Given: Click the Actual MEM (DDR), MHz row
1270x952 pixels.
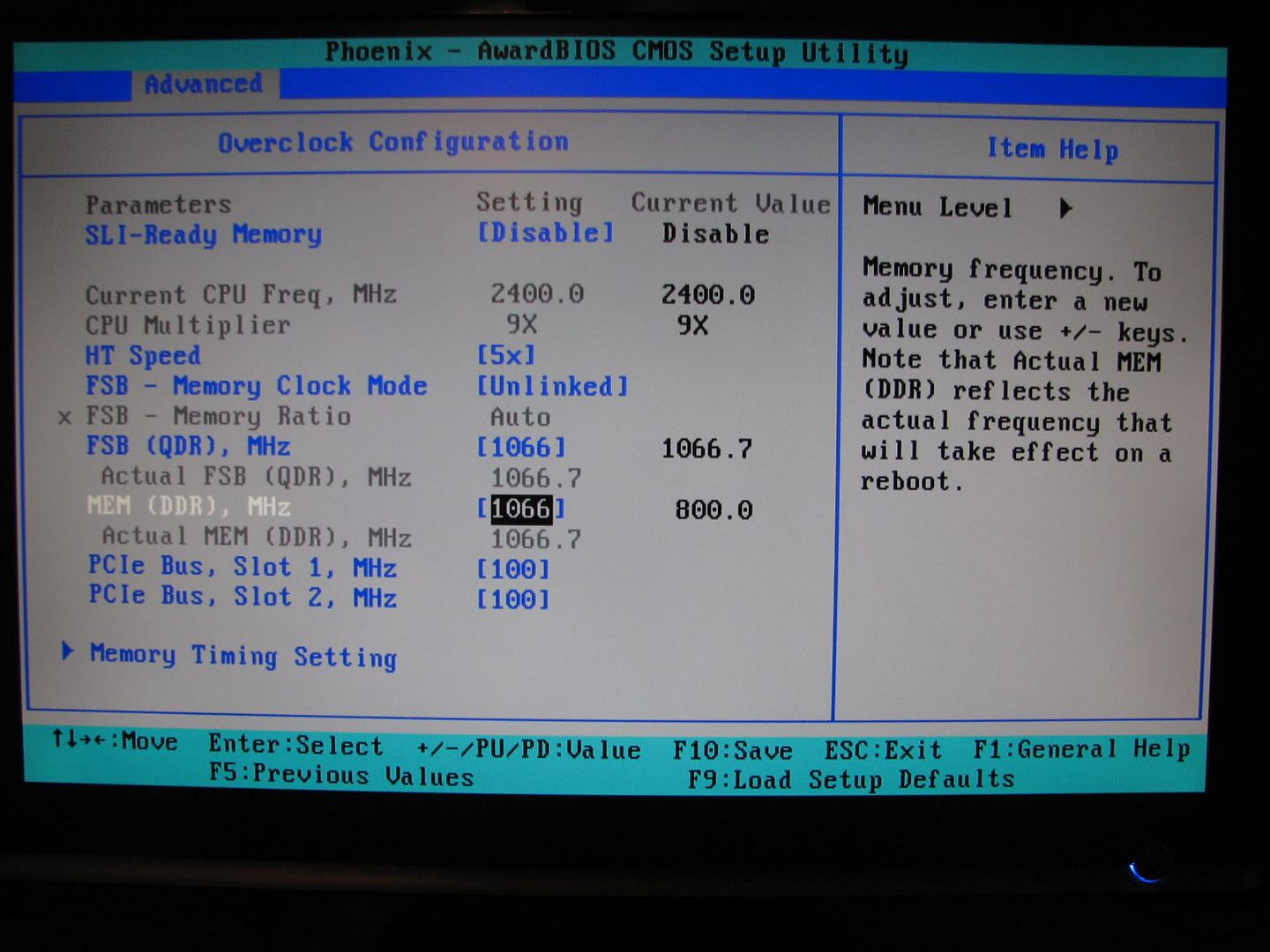Looking at the screenshot, I should point(341,538).
